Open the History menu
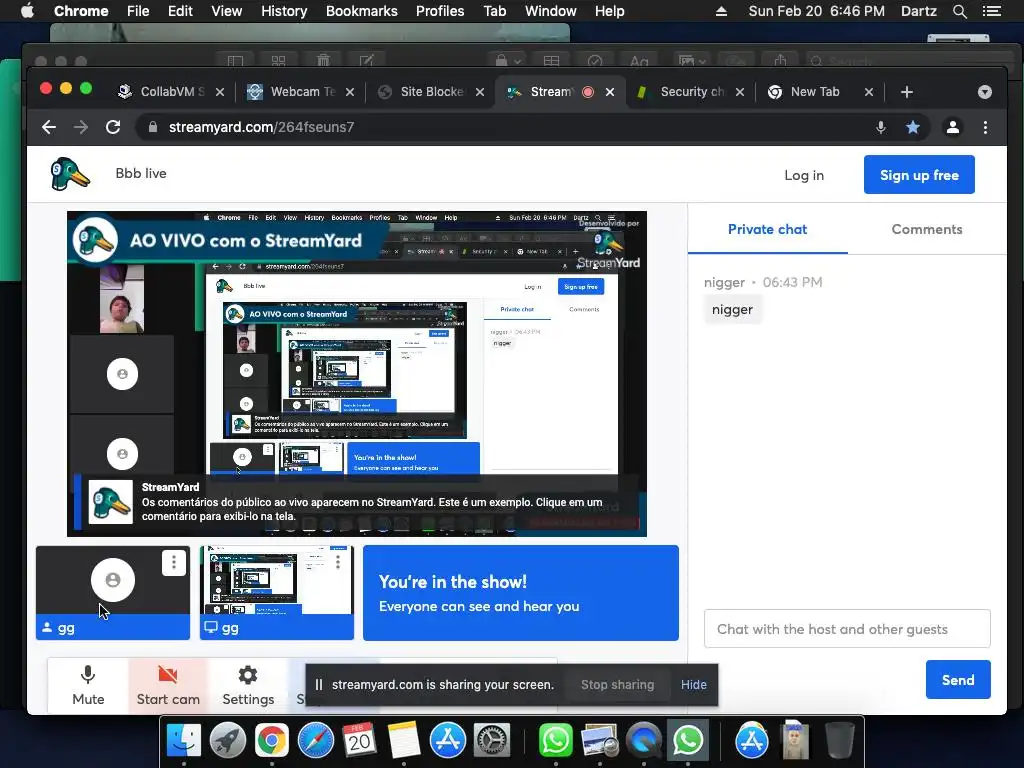 (x=284, y=11)
